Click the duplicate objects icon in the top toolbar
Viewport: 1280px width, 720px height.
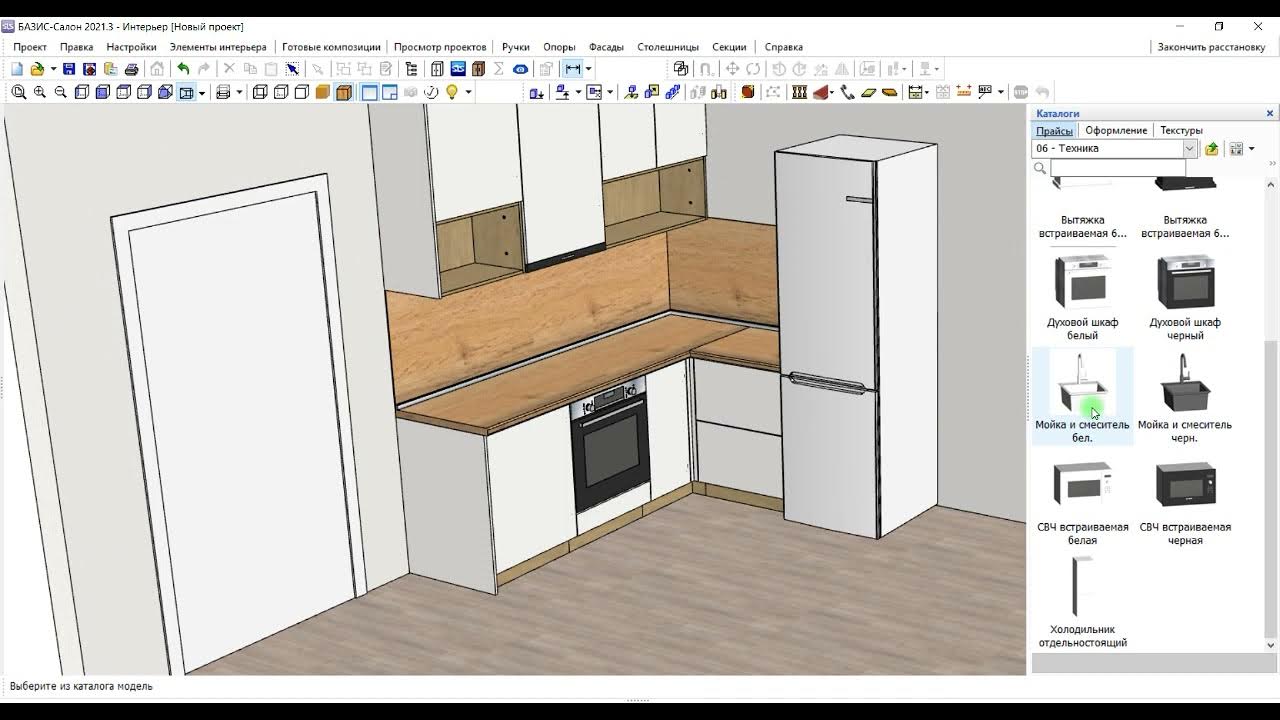(x=681, y=69)
